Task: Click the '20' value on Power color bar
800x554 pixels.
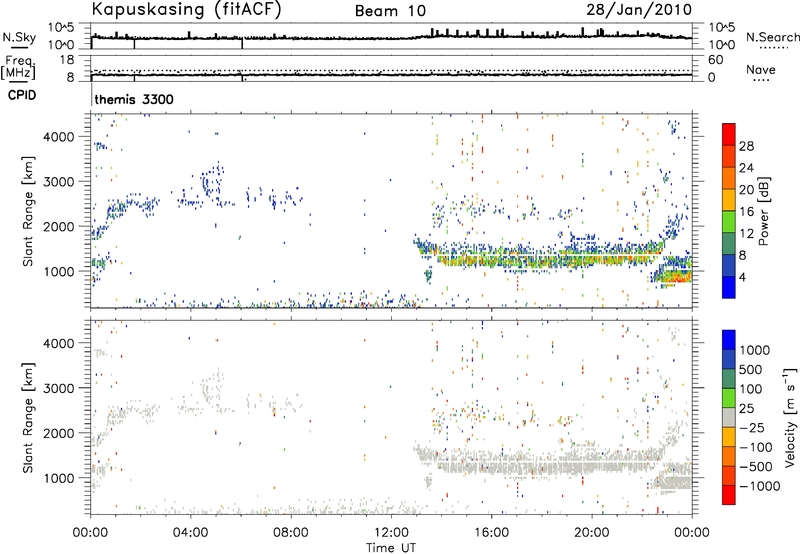Action: point(746,190)
